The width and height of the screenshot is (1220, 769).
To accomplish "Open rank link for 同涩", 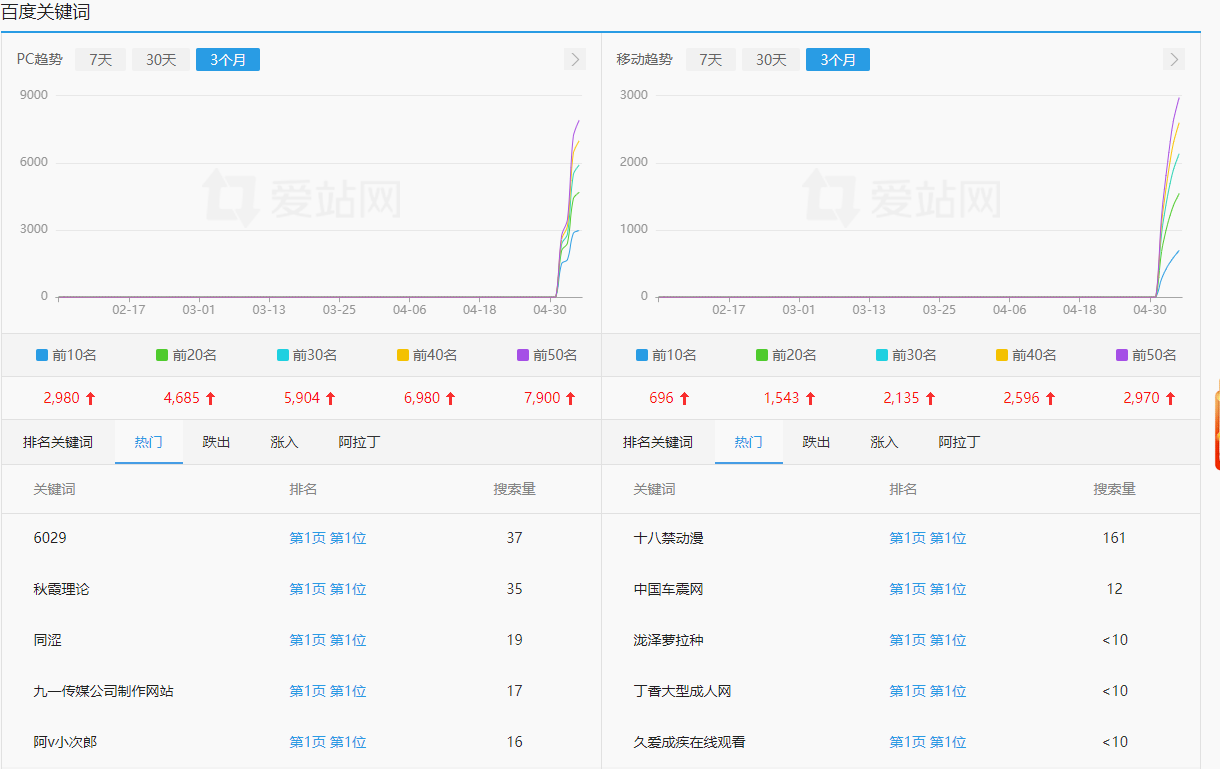I will 328,640.
